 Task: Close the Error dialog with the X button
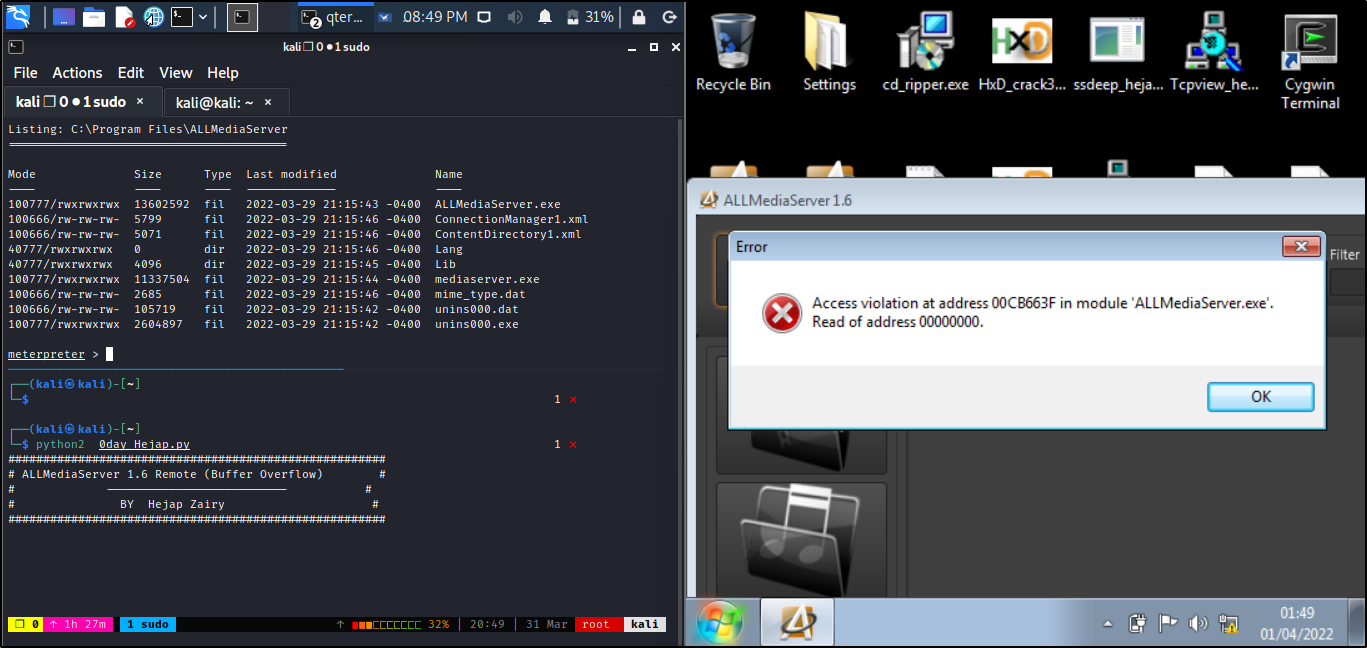[1301, 246]
